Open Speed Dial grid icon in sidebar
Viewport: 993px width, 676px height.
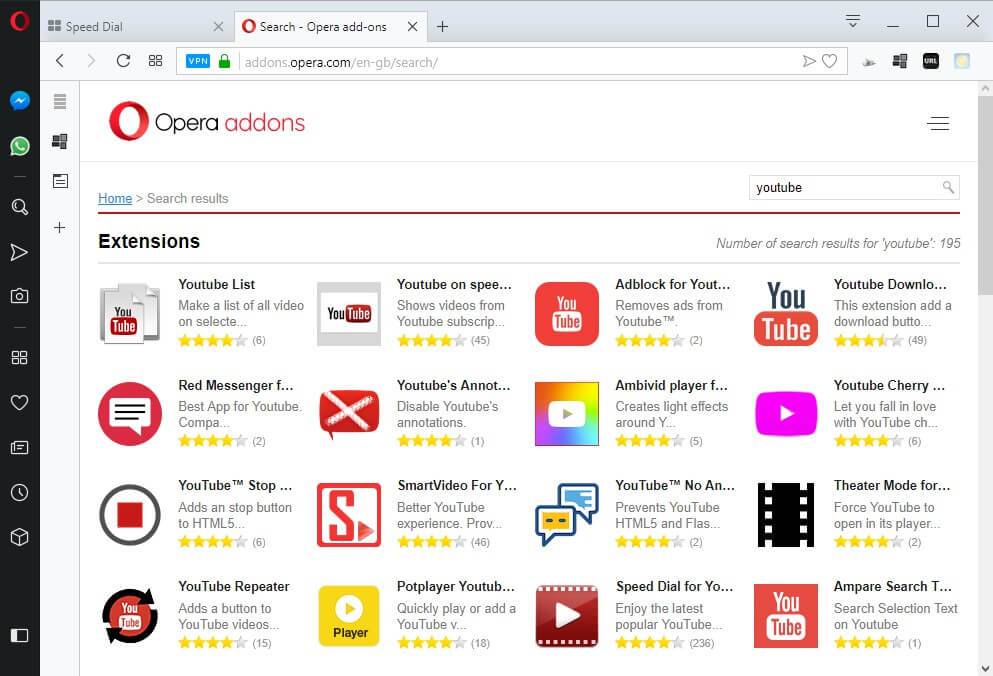(20, 357)
